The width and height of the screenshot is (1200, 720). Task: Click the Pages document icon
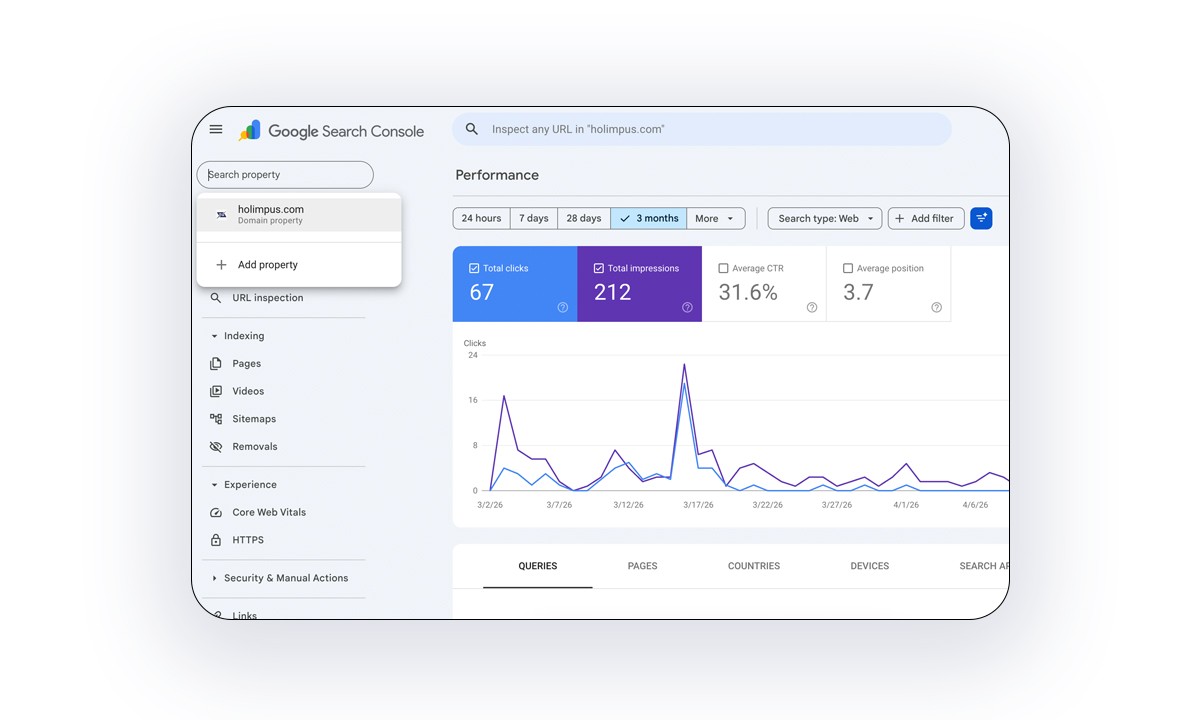pos(216,364)
